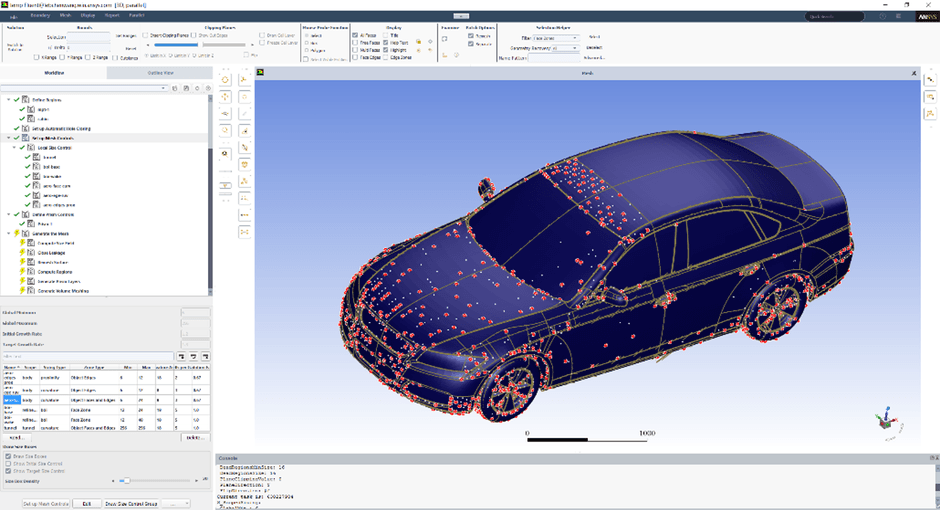
Task: Switch to the Outline View tab
Action: (x=159, y=73)
